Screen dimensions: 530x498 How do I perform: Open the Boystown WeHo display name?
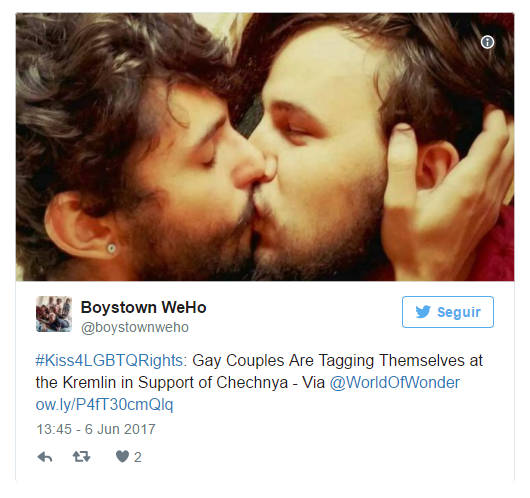tap(143, 308)
